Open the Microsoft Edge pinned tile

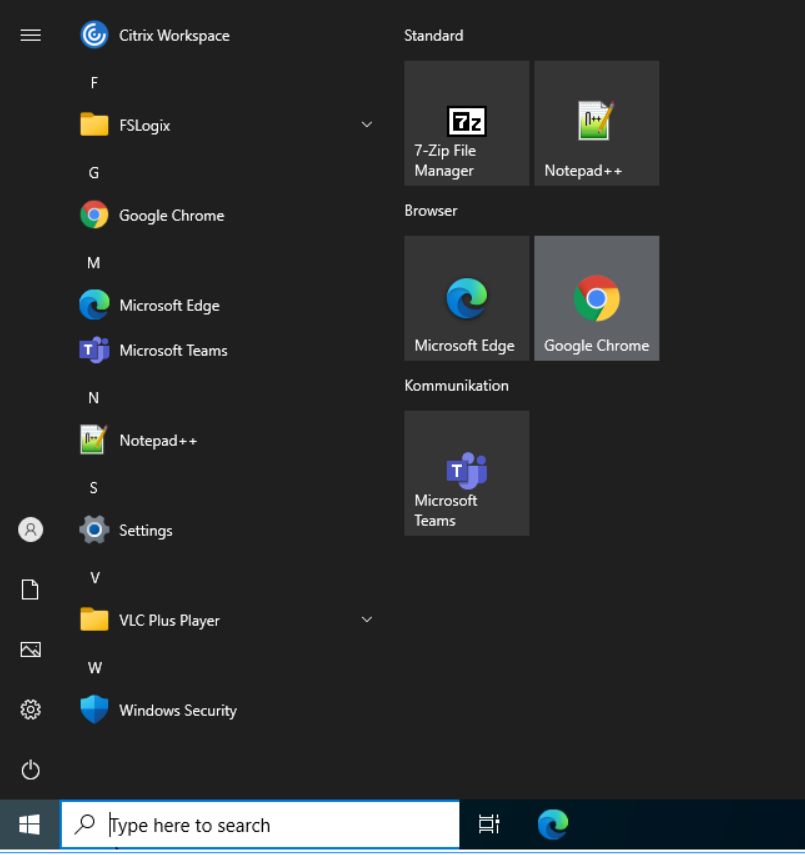(466, 298)
